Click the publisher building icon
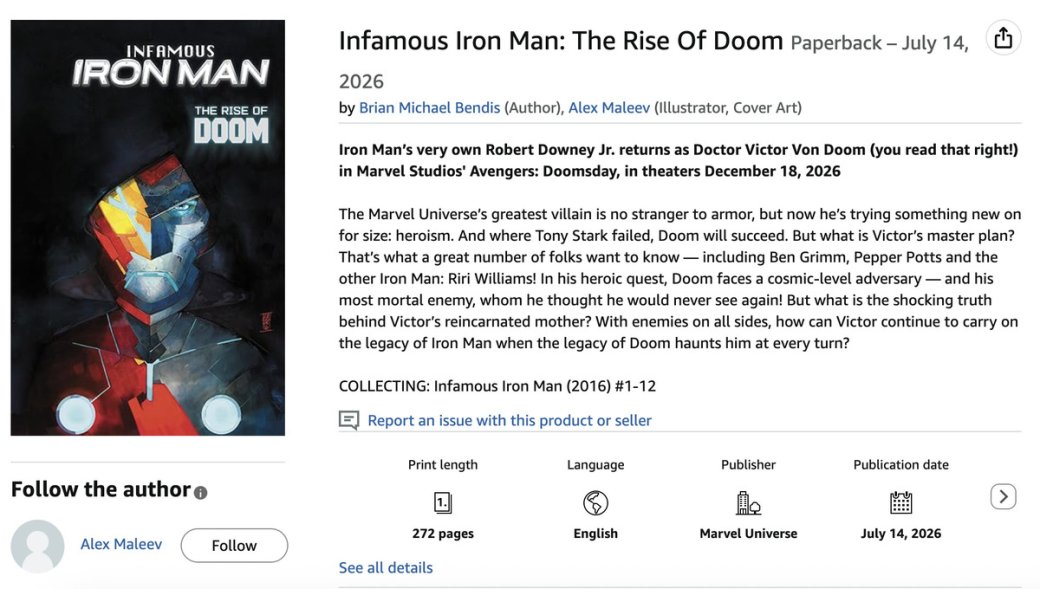Screen dimensions: 1040x589 click(748, 502)
